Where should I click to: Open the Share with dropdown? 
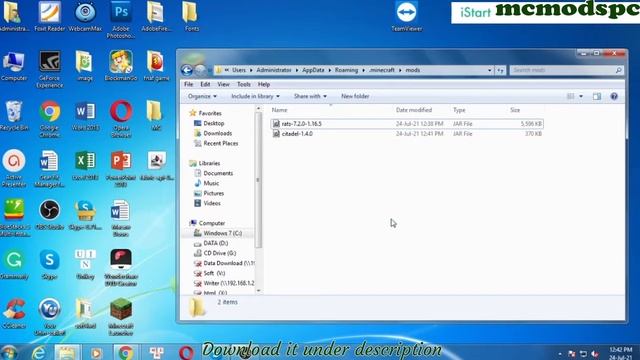[310, 96]
